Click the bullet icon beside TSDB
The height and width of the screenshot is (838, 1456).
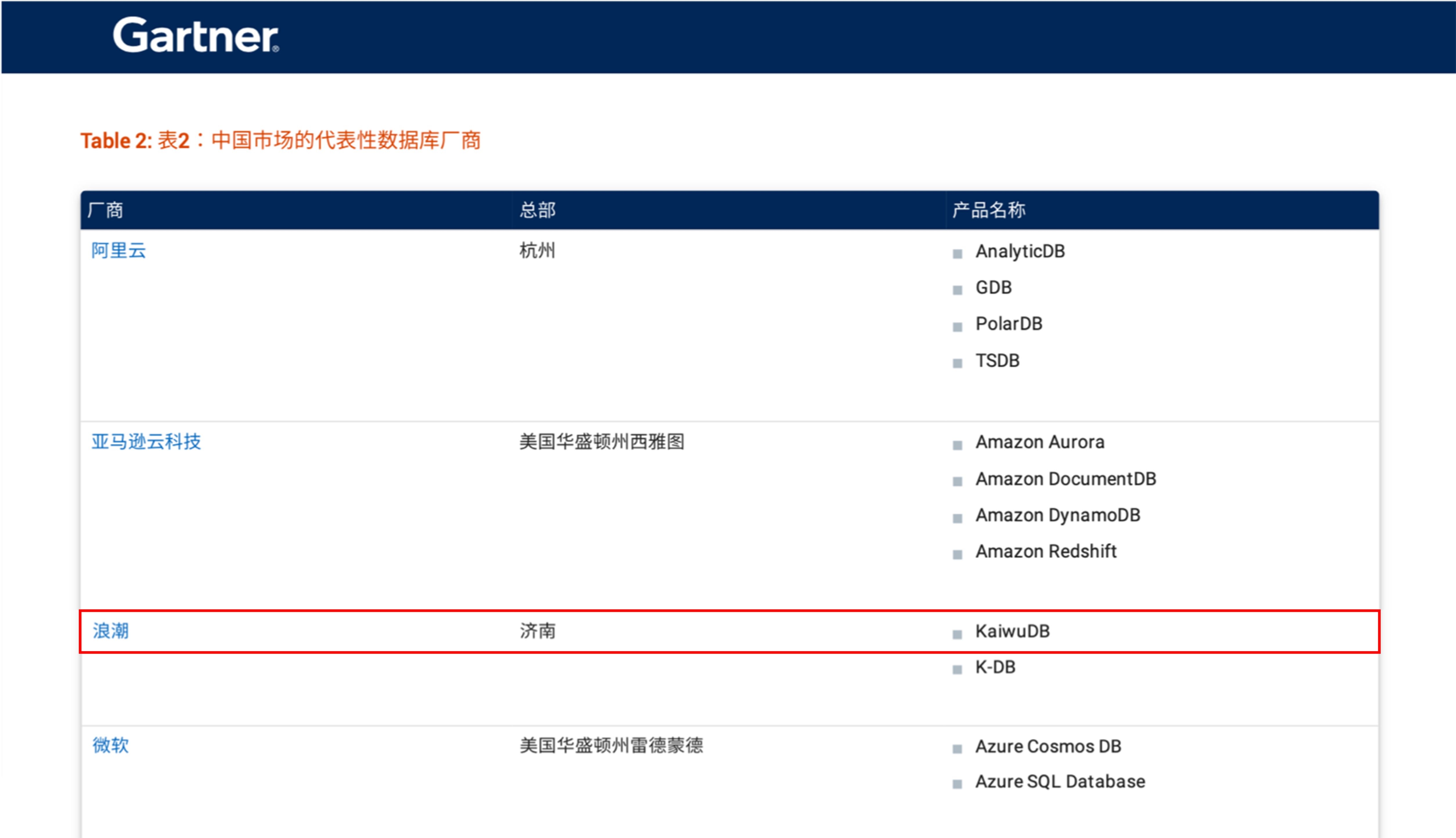pos(957,363)
